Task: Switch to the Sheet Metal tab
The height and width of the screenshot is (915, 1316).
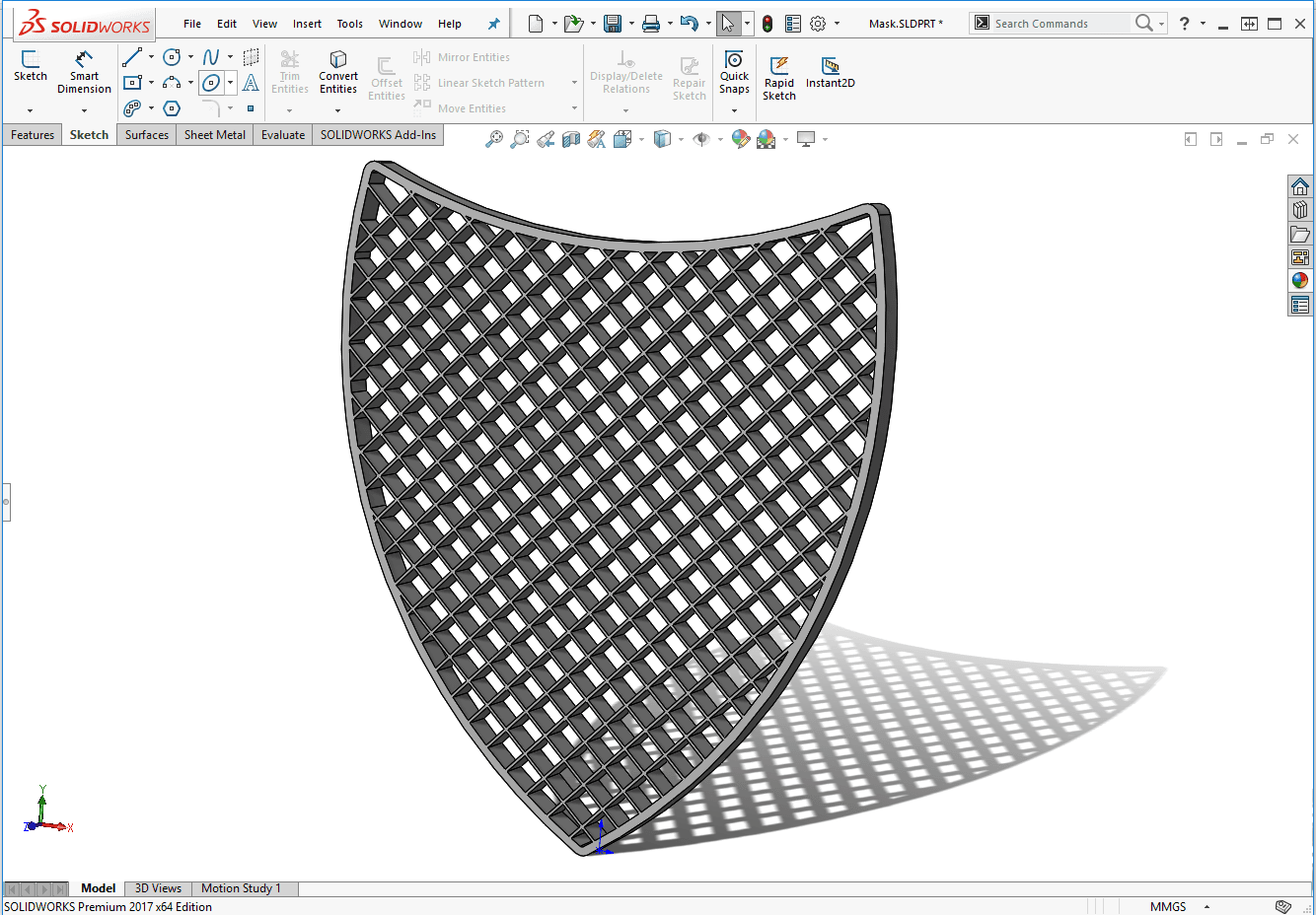Action: 214,135
